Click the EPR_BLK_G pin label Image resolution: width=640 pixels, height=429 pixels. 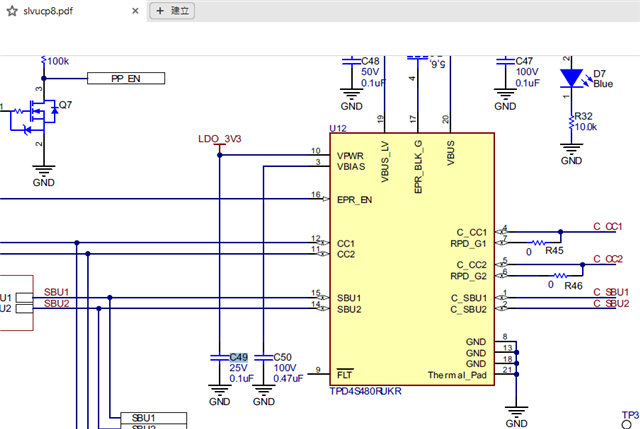pyautogui.click(x=418, y=167)
